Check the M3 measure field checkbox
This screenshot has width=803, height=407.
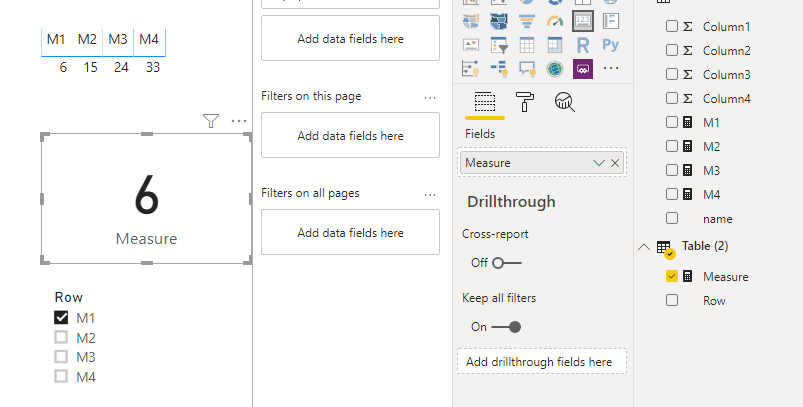coord(672,170)
